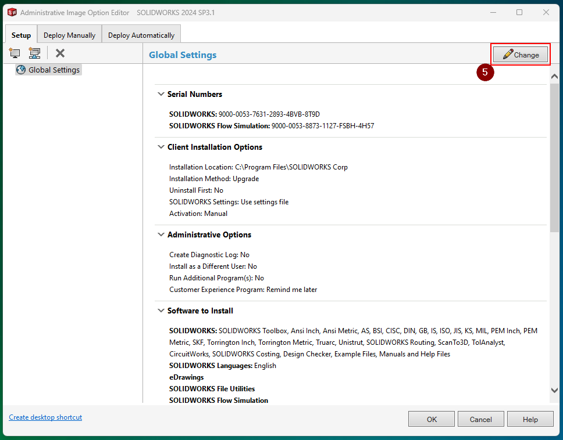Click the Add Machine toolbar icon

click(x=15, y=53)
